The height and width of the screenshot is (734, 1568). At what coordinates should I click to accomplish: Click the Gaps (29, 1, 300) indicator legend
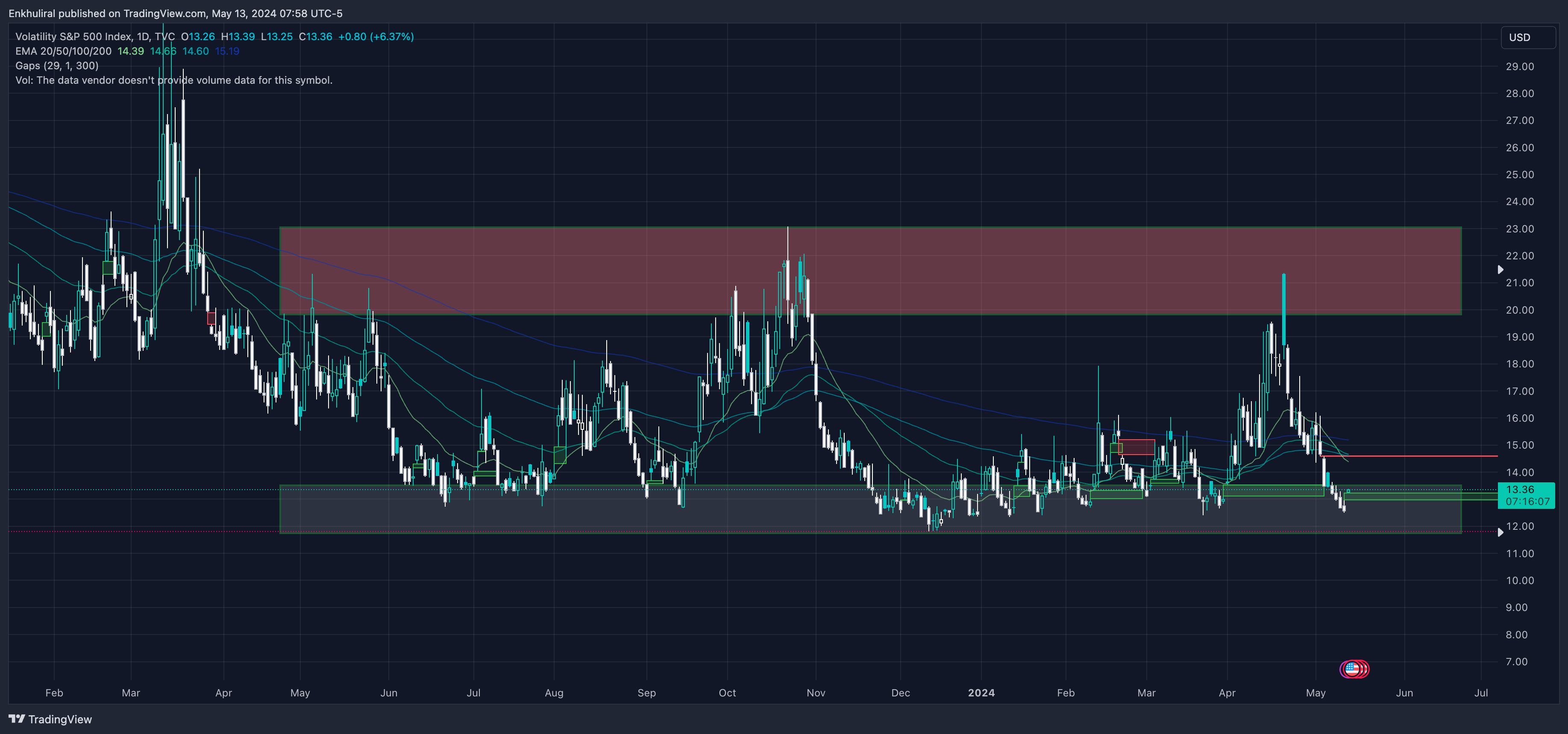tap(56, 66)
